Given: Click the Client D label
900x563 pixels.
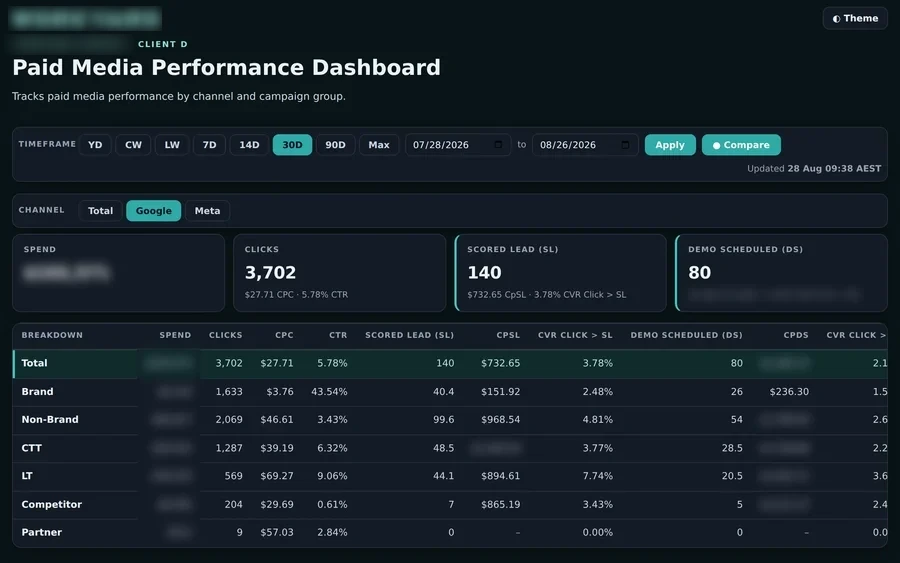Looking at the screenshot, I should point(162,44).
